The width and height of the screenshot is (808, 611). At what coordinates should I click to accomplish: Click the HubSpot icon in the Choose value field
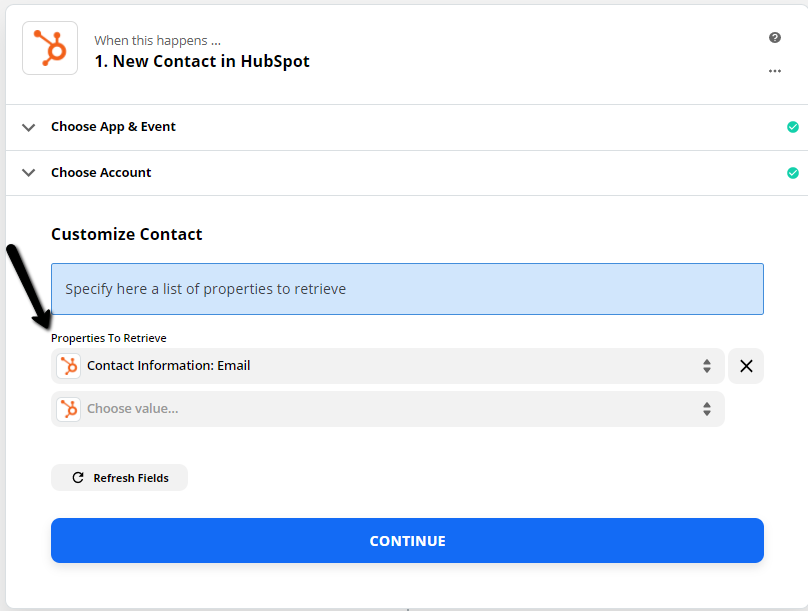pyautogui.click(x=69, y=409)
